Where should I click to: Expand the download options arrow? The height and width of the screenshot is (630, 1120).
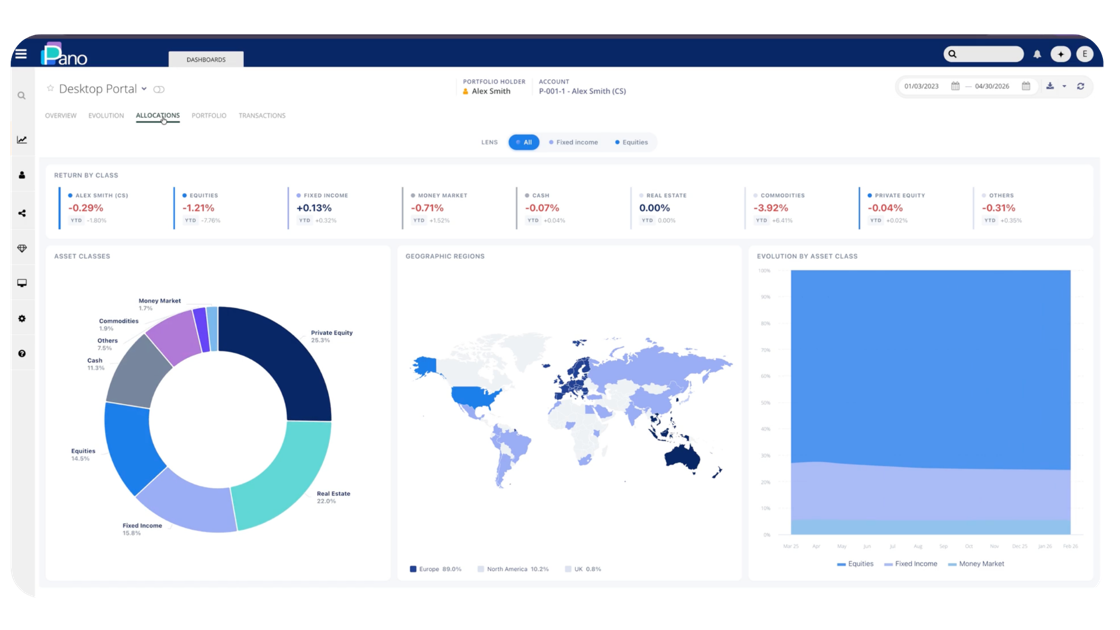tap(1064, 86)
